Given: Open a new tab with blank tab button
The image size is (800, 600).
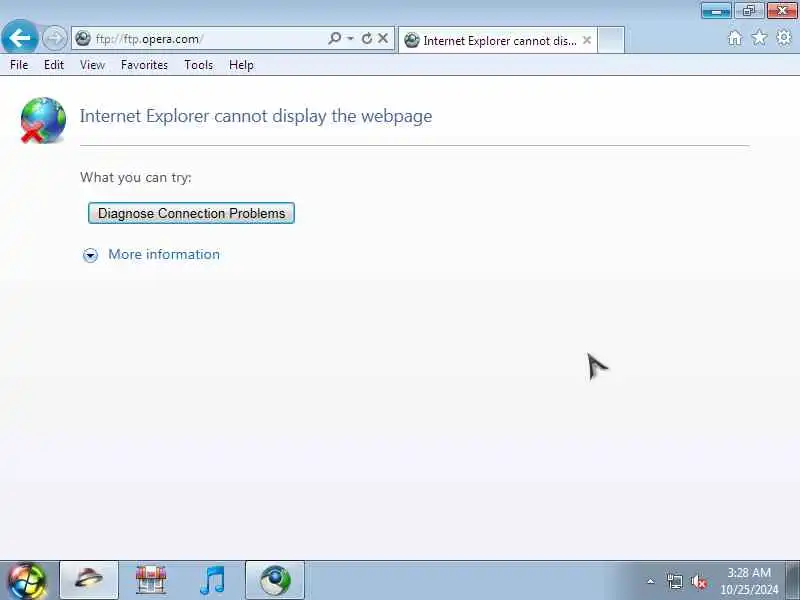Looking at the screenshot, I should click(611, 40).
